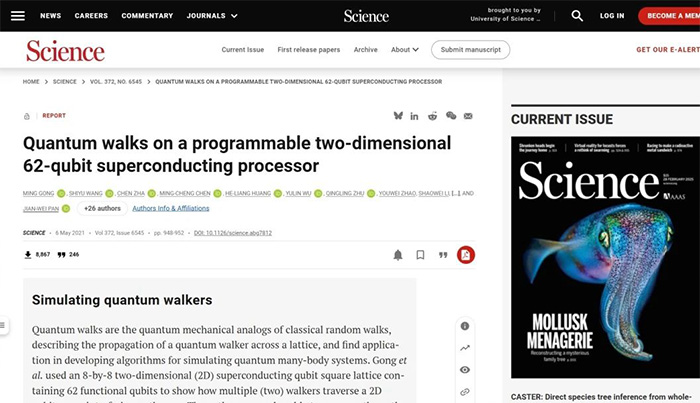Share article on Bluesky butterfly icon
The image size is (700, 403).
pyautogui.click(x=398, y=116)
